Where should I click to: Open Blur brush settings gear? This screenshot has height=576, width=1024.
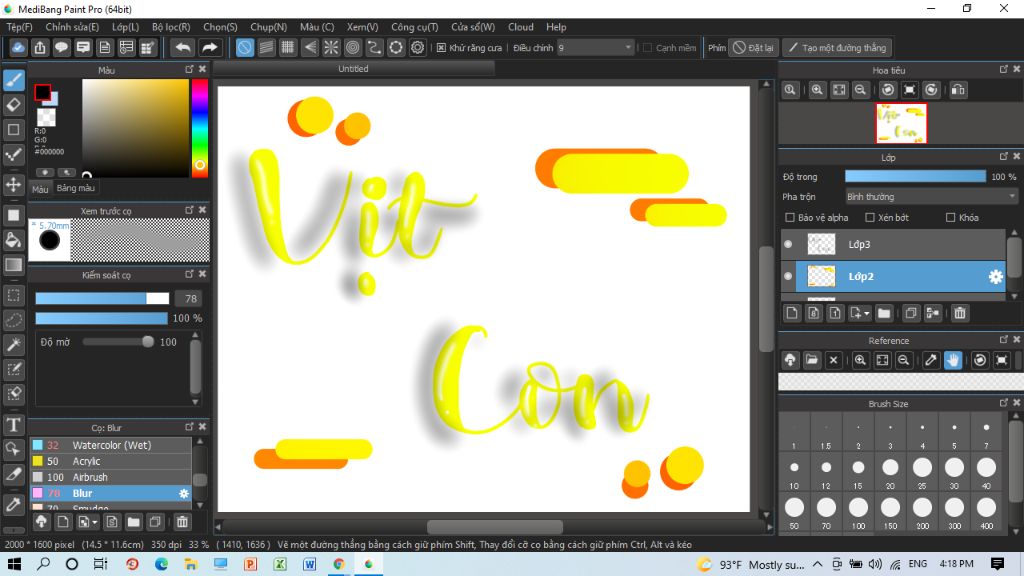coord(184,494)
